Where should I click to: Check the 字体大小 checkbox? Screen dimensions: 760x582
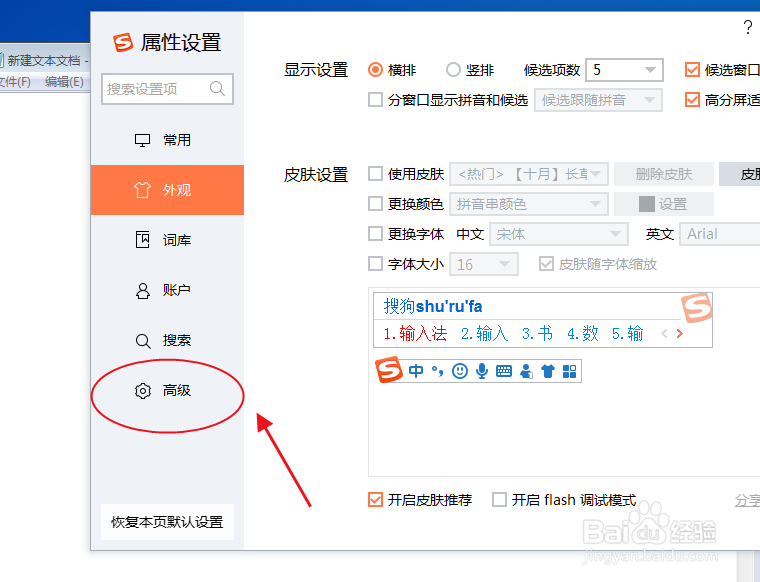[375, 264]
